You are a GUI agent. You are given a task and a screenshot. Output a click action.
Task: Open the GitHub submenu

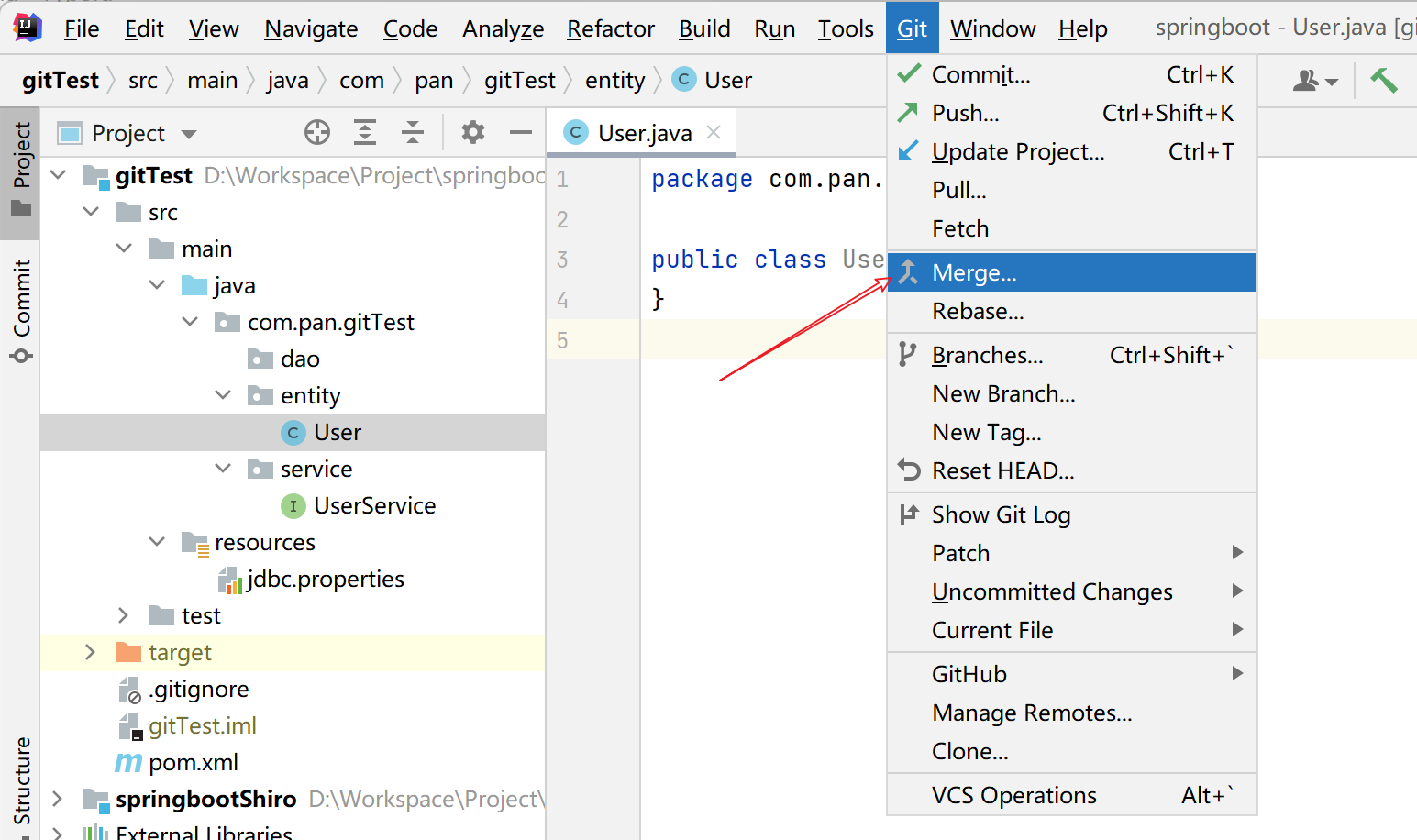point(969,674)
